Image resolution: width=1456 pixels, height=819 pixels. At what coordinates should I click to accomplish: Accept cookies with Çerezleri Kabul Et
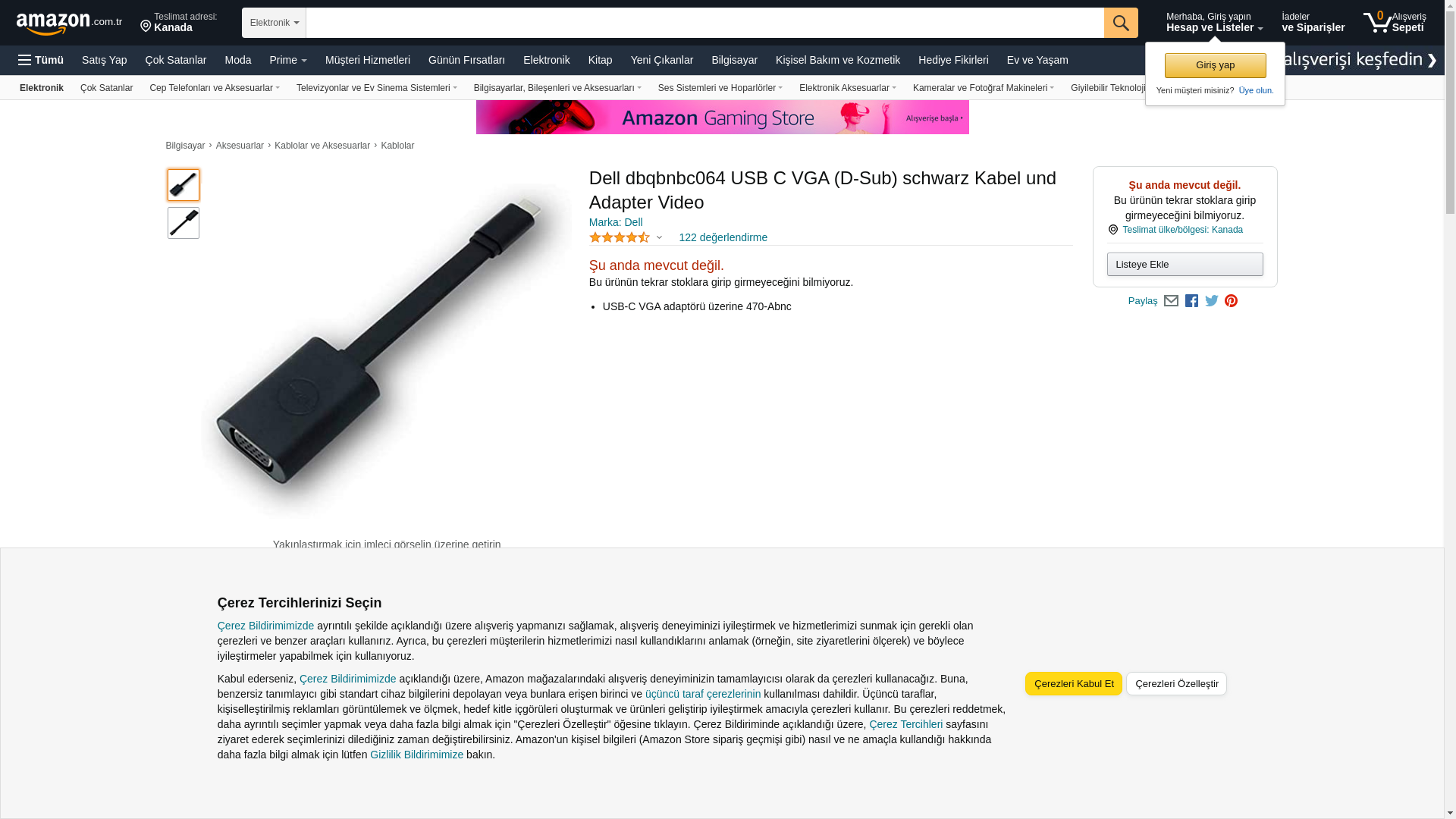pyautogui.click(x=1073, y=683)
